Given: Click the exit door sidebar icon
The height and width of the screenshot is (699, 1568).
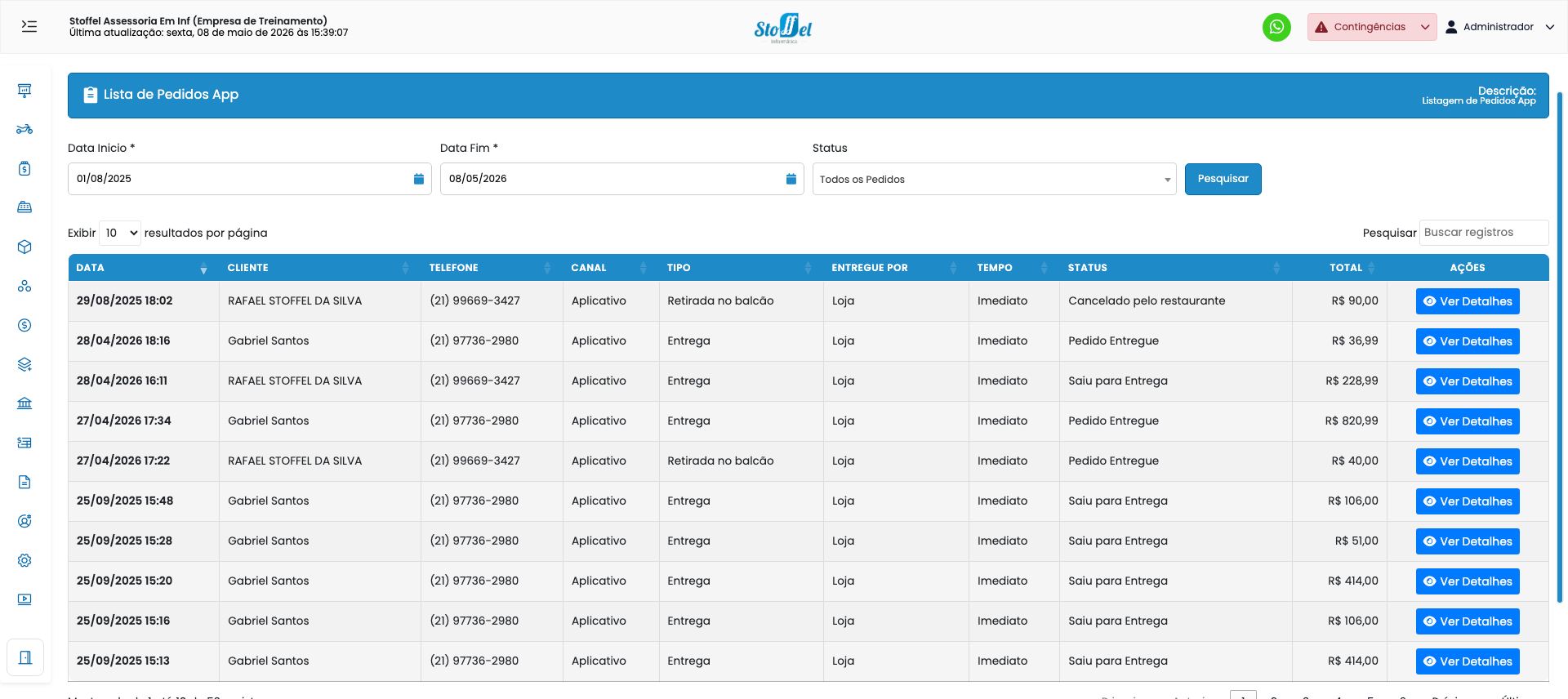Looking at the screenshot, I should (x=25, y=657).
